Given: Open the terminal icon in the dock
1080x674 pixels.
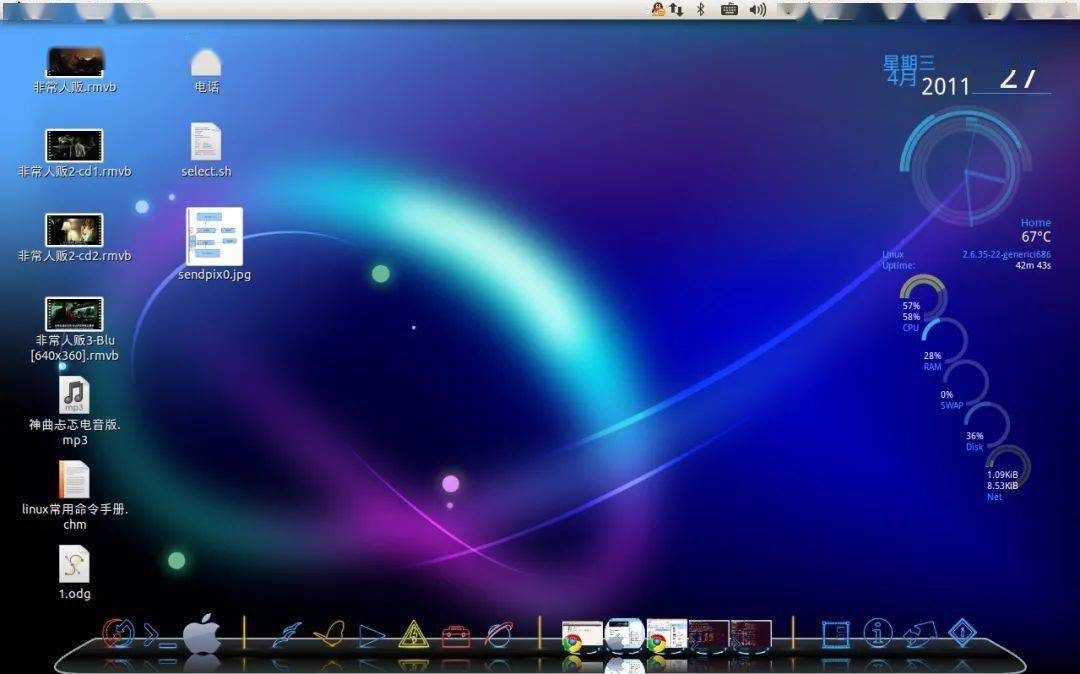Looking at the screenshot, I should pyautogui.click(x=158, y=635).
